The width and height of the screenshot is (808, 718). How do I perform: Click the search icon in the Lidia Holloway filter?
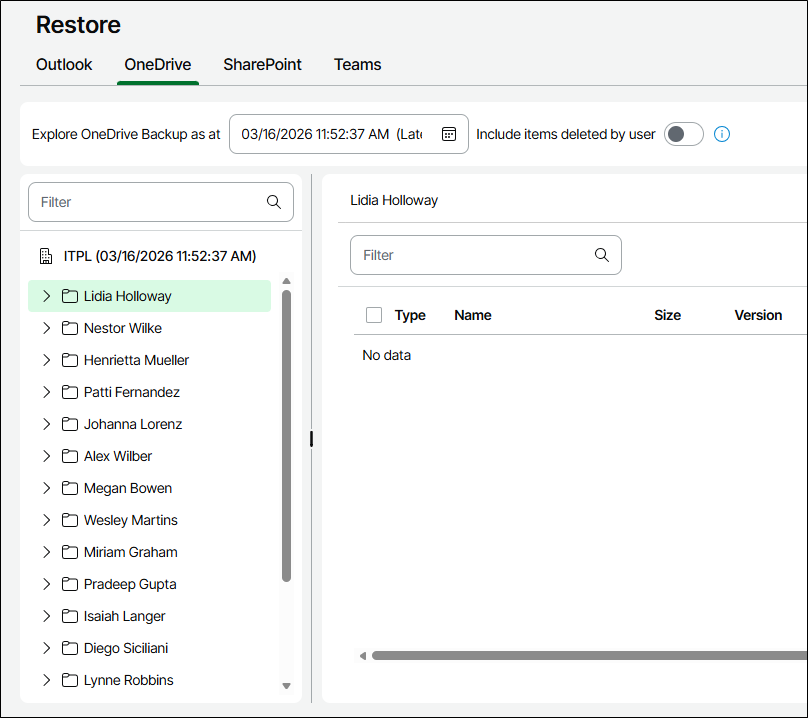click(x=602, y=255)
